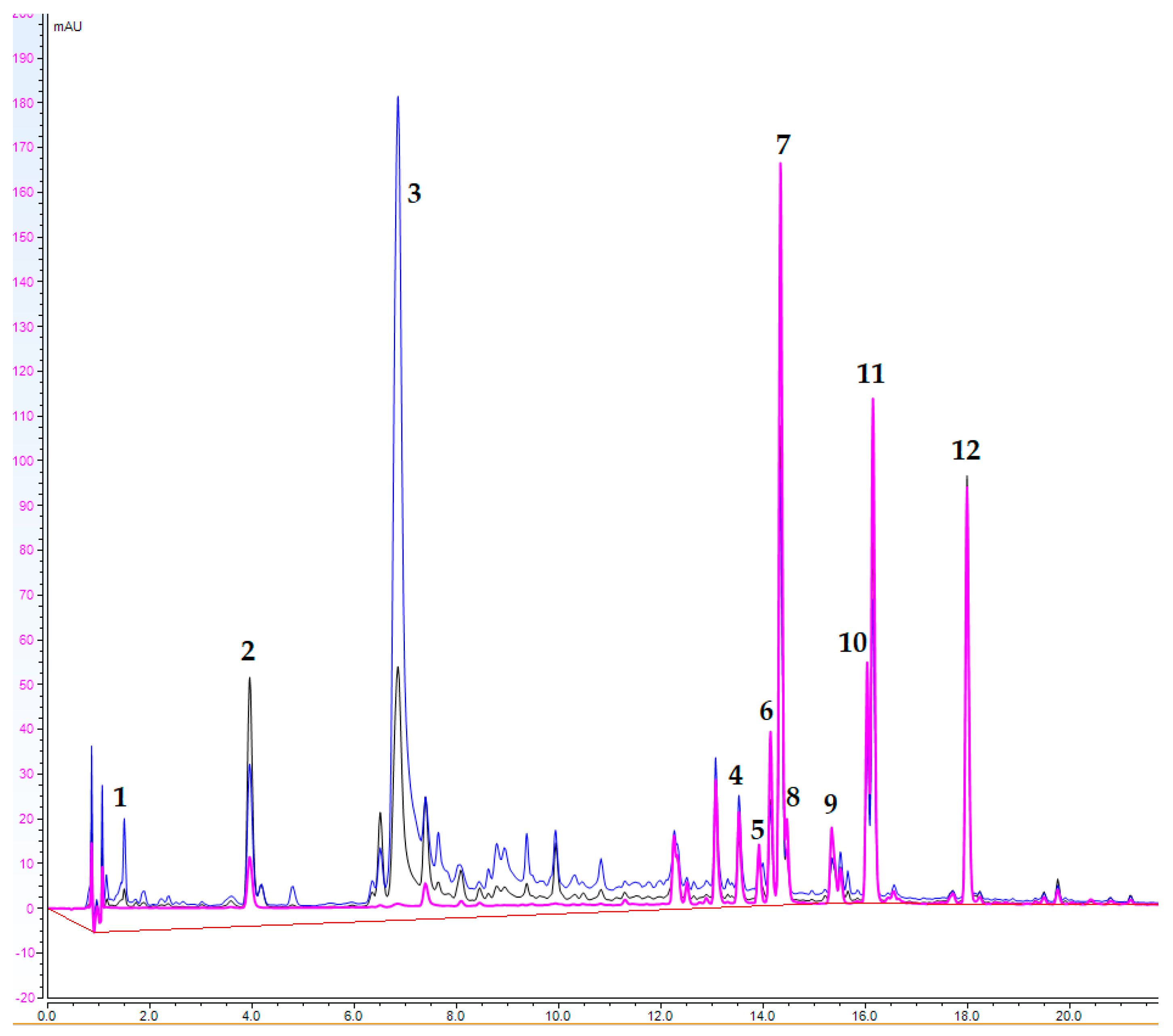Viewport: 1173px width, 1036px height.
Task: Click peak label 10
Action: click(852, 642)
